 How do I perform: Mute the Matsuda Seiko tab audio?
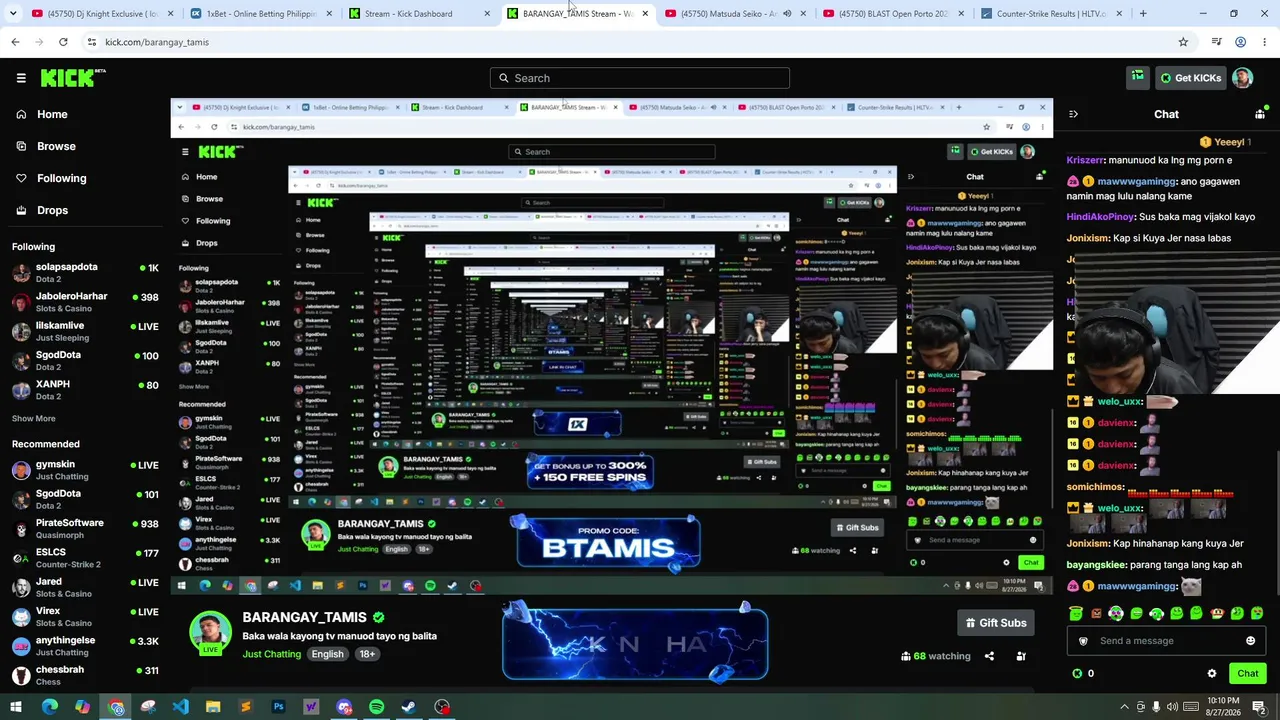click(x=787, y=14)
